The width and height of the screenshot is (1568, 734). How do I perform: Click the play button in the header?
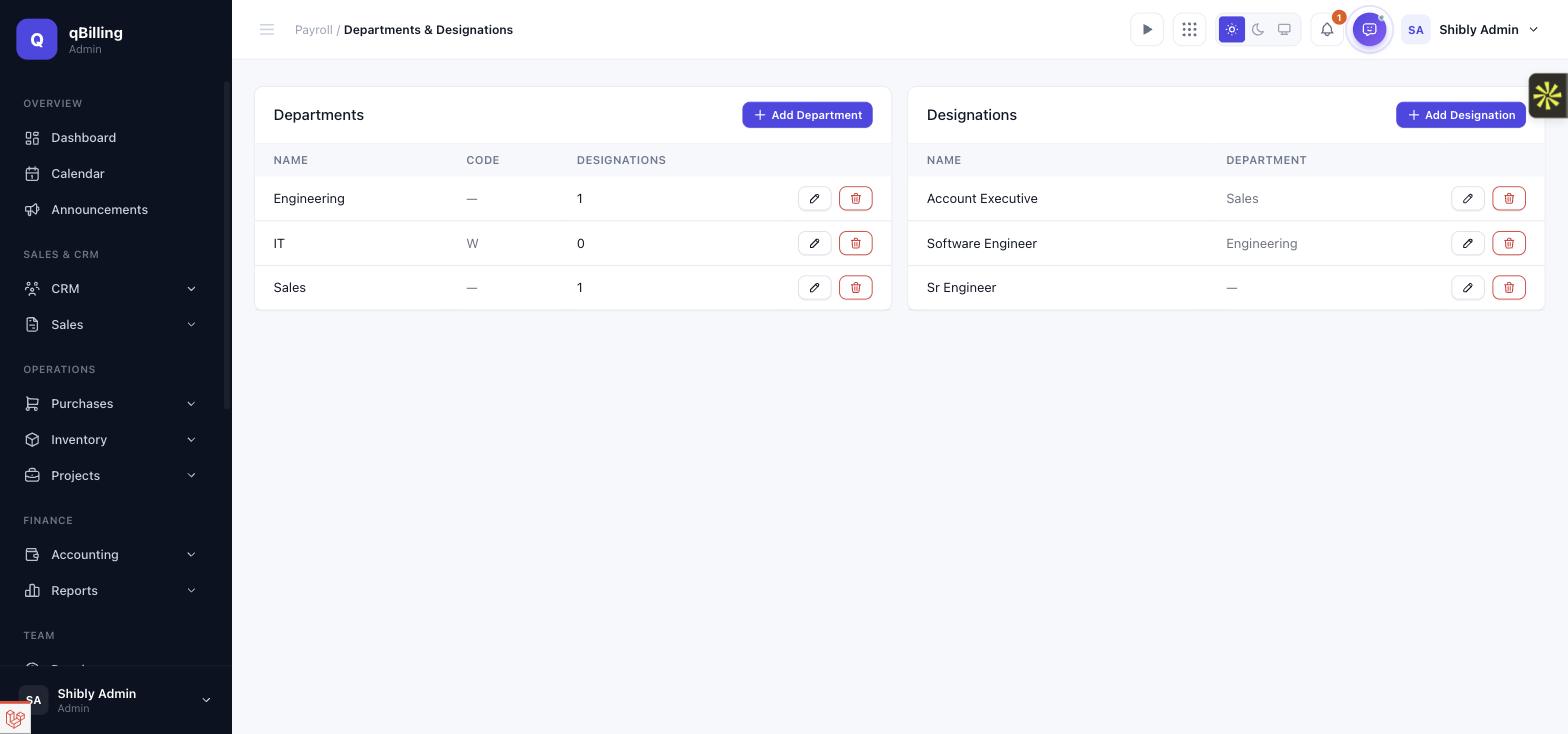coord(1147,30)
